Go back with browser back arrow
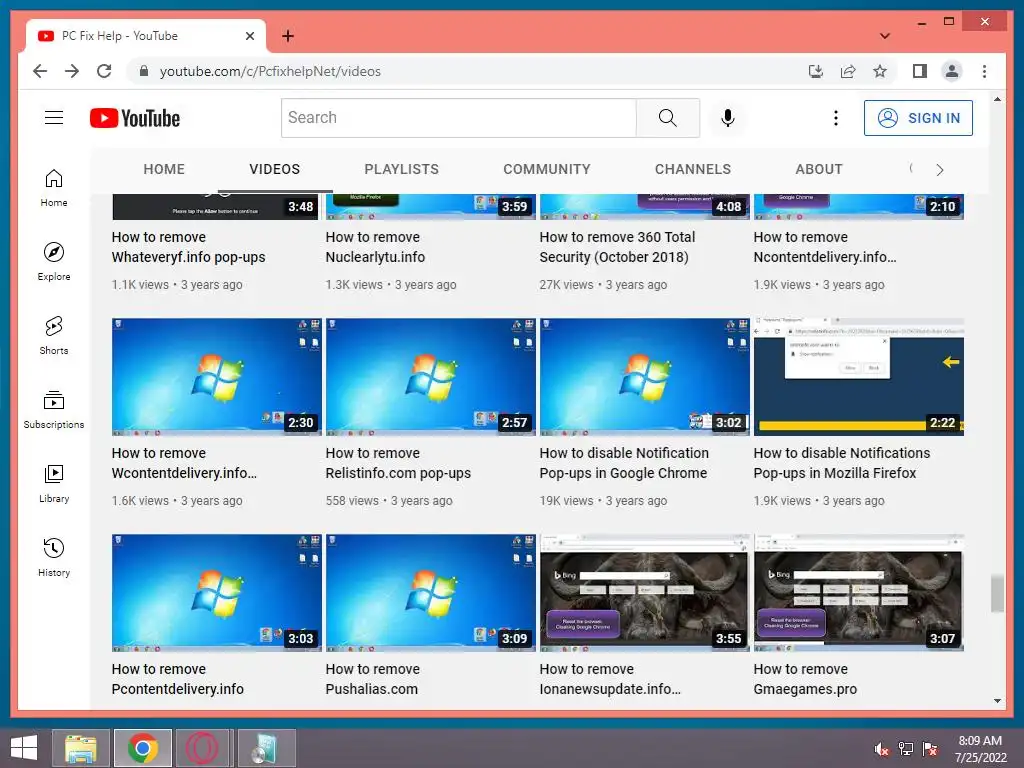Image resolution: width=1024 pixels, height=768 pixels. pyautogui.click(x=40, y=71)
